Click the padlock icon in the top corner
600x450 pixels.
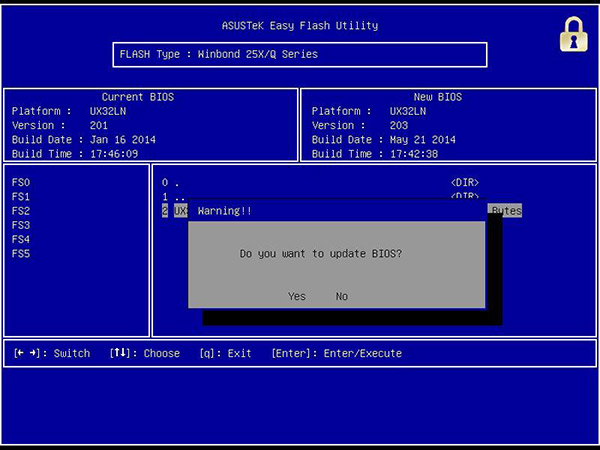[573, 35]
